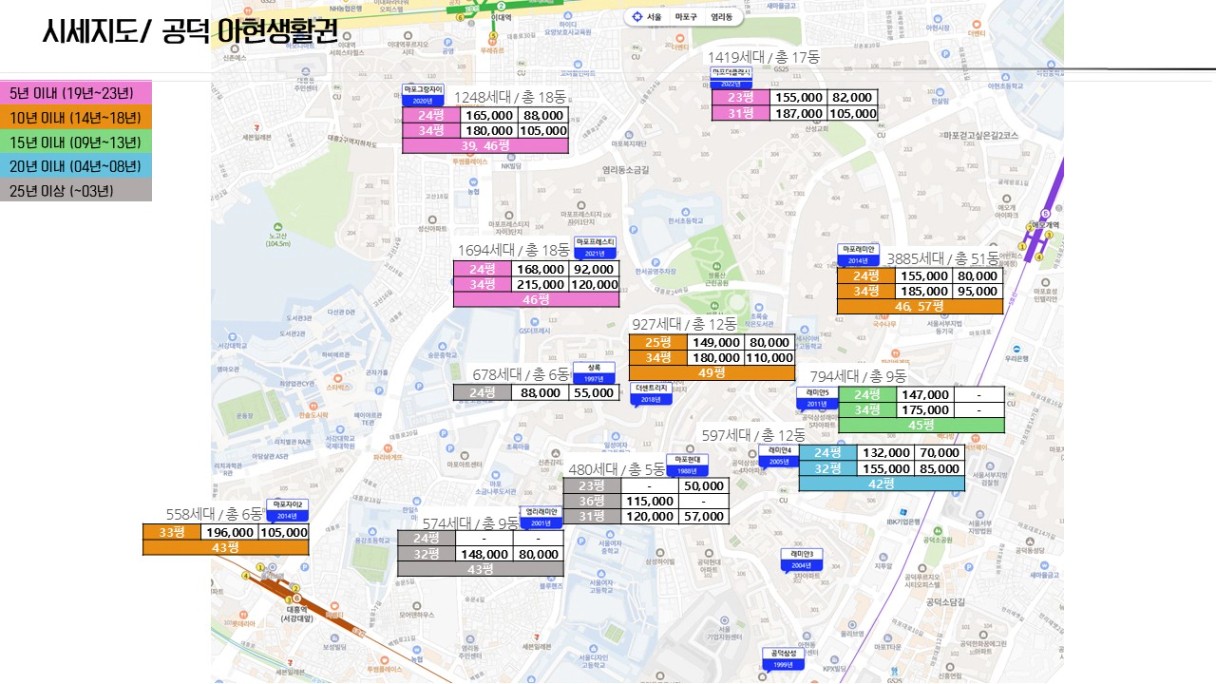The height and width of the screenshot is (684, 1216).
Task: Open the 래미안4 2005년 map marker
Action: click(779, 456)
